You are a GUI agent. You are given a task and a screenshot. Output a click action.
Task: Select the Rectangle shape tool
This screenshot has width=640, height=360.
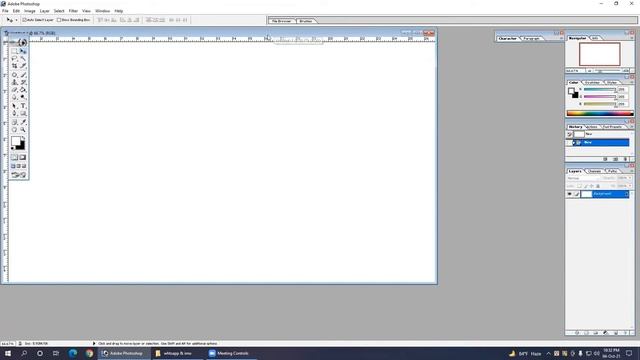[23, 113]
